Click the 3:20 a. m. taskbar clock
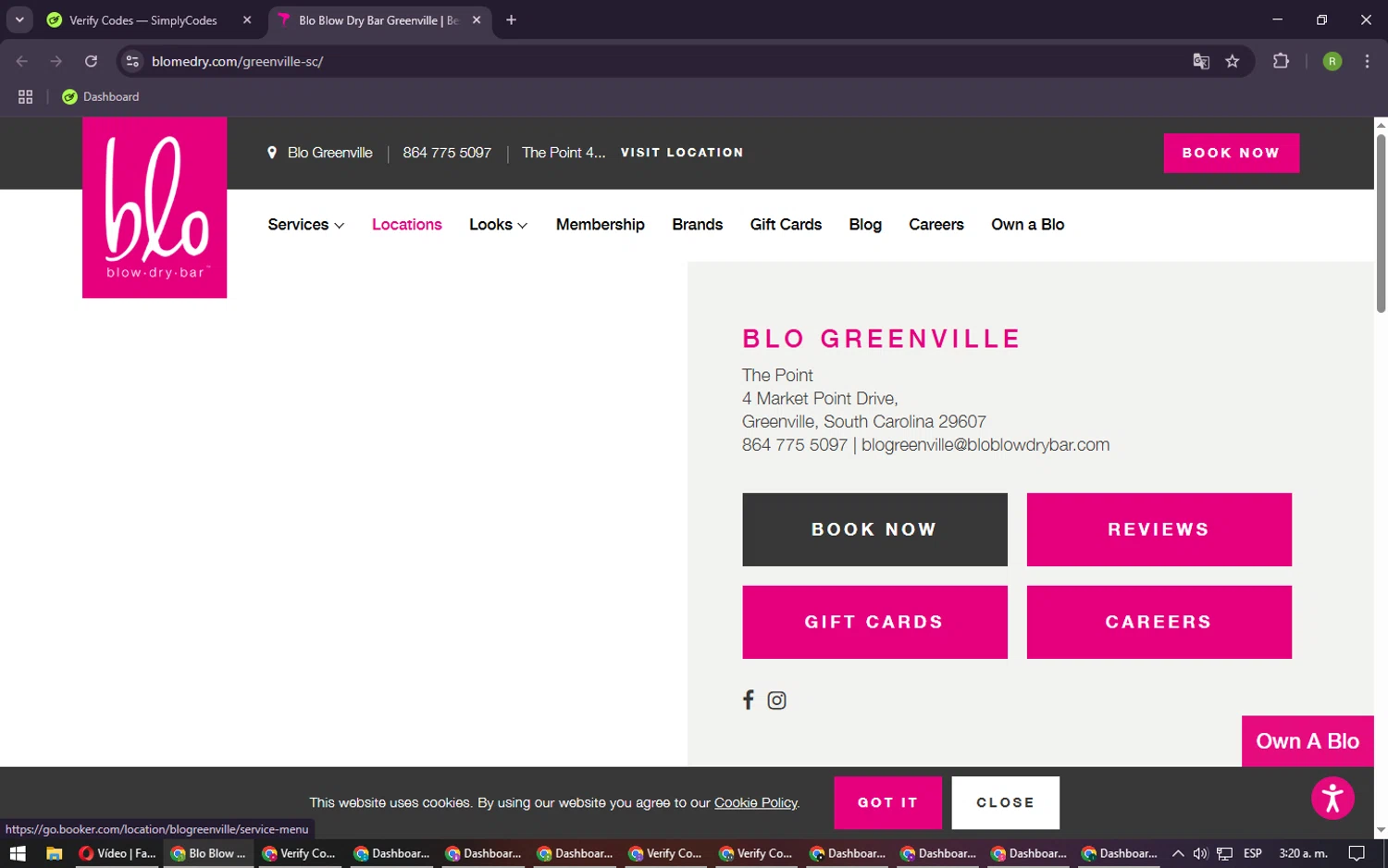Screen dimensions: 1388x868 (x=1303, y=853)
